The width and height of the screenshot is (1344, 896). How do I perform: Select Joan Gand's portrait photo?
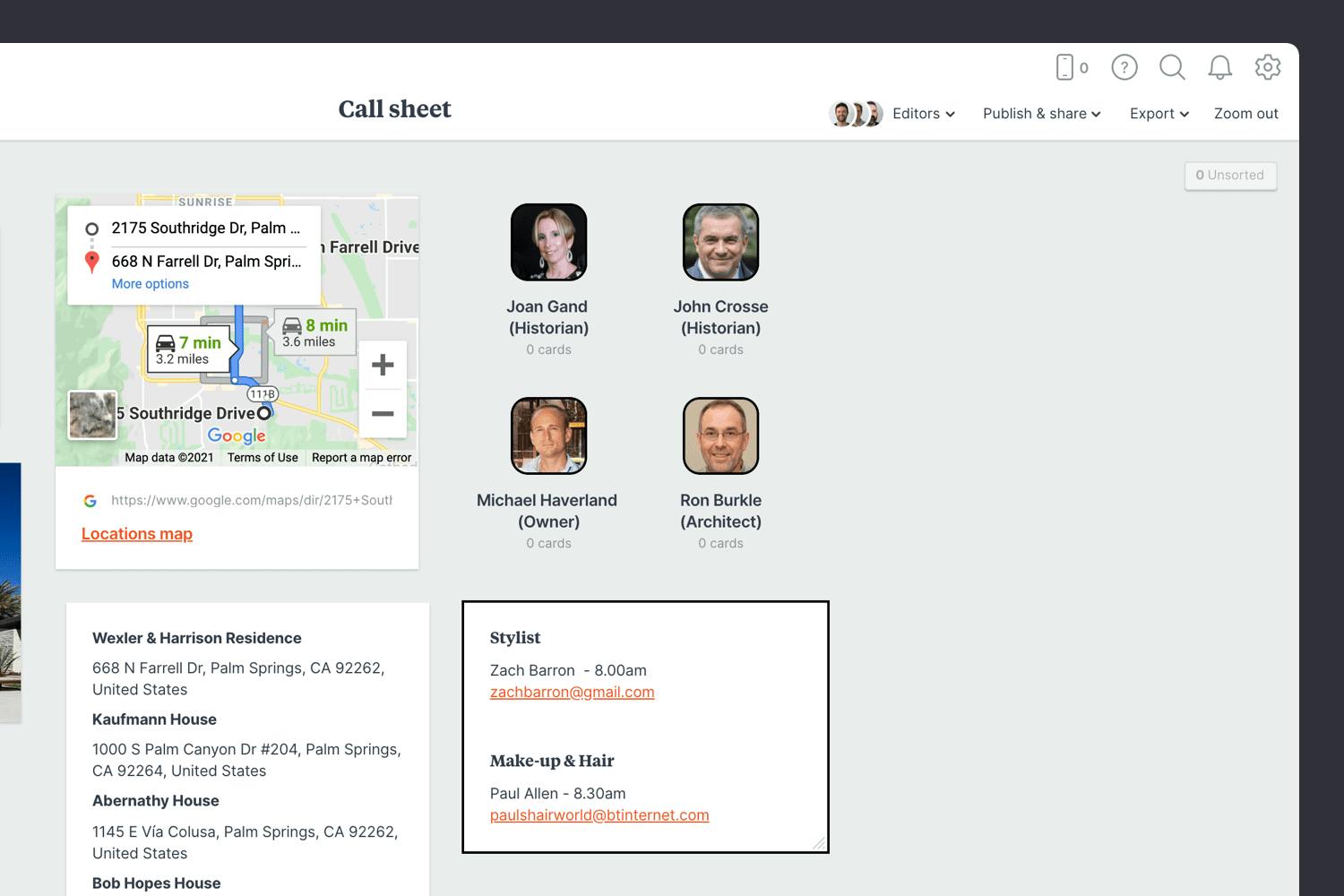point(548,242)
